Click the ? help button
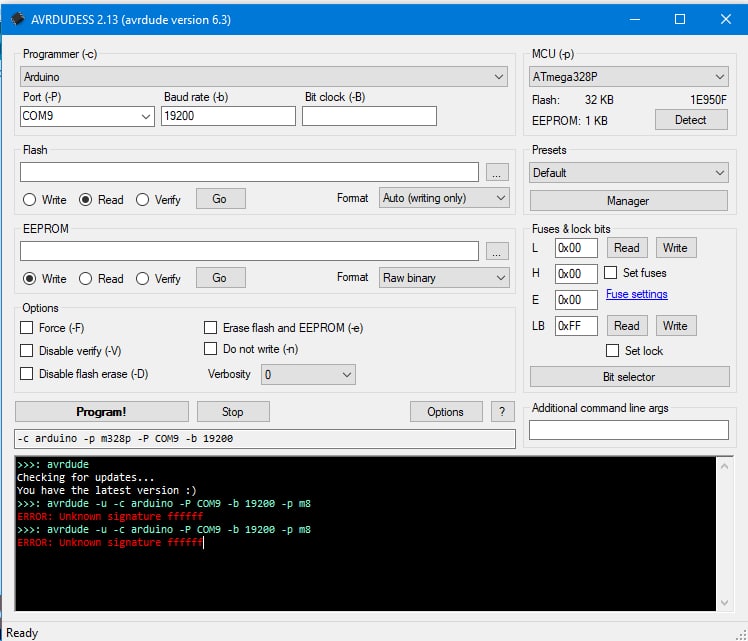The height and width of the screenshot is (641, 748). point(502,412)
